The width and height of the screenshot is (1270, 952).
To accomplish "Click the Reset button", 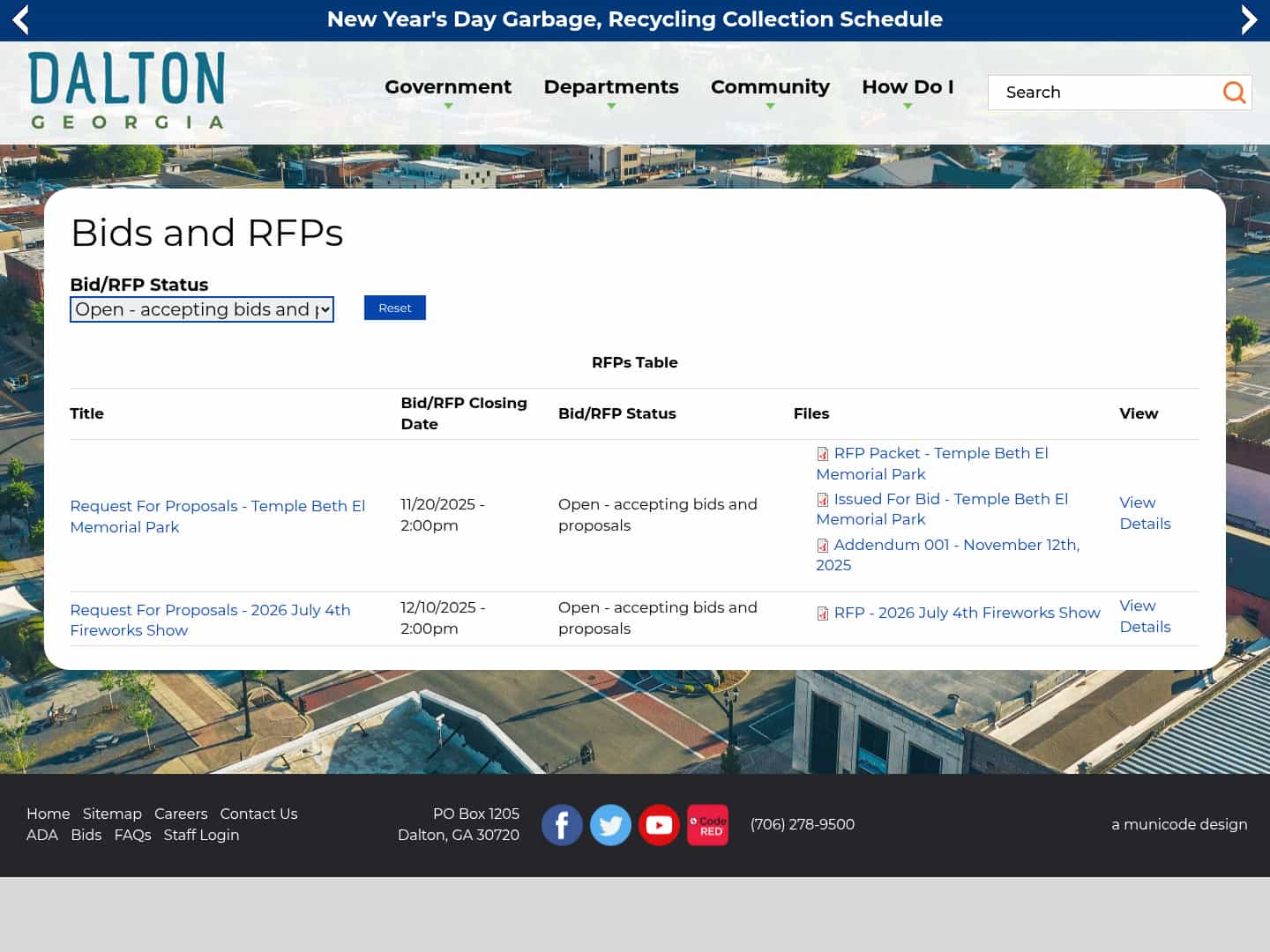I will tap(394, 308).
